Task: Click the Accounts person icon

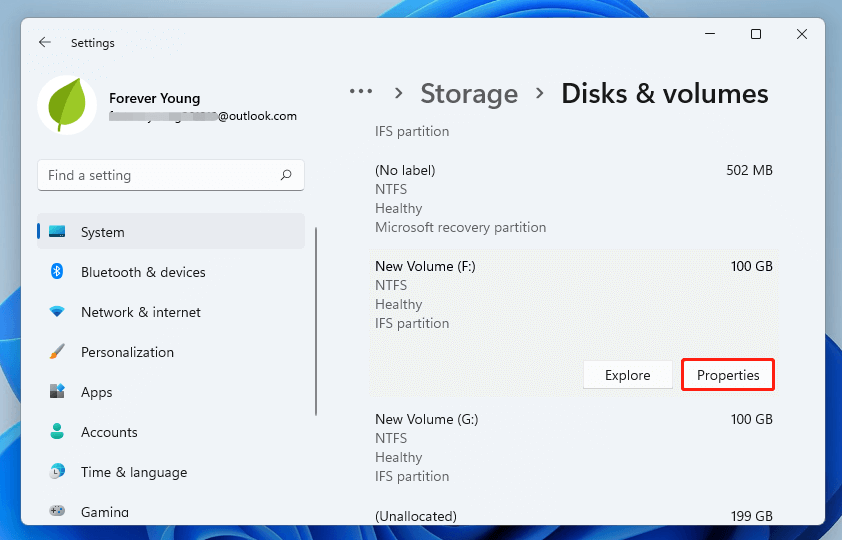Action: pyautogui.click(x=58, y=432)
